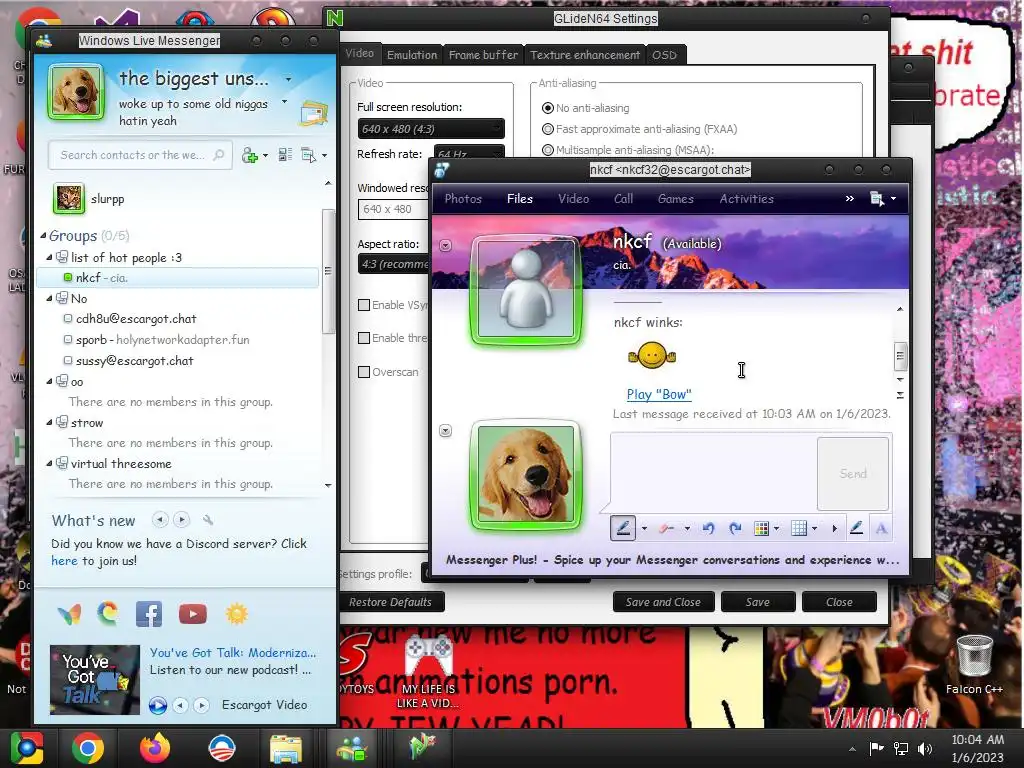Click the wrench icon next to What's new

pos(208,520)
